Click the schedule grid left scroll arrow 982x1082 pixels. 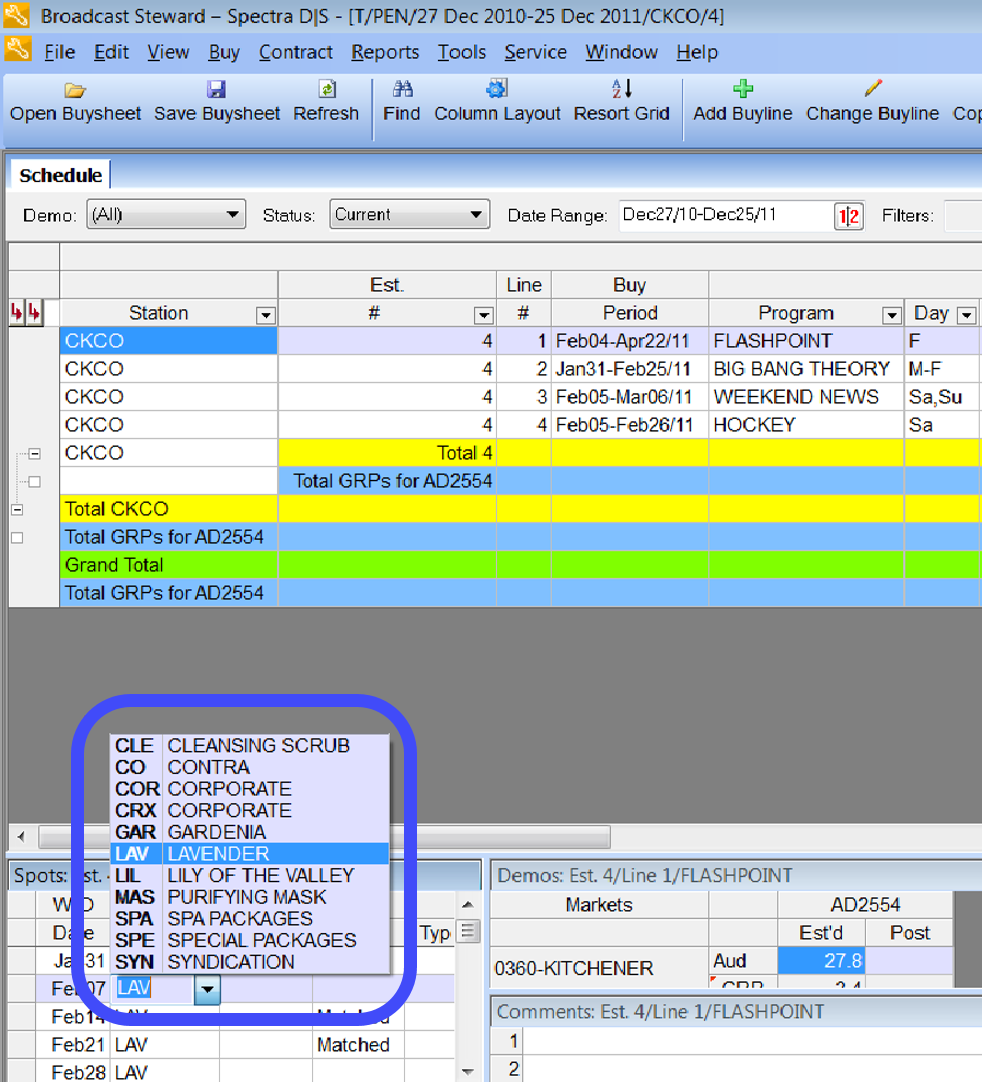pyautogui.click(x=21, y=837)
